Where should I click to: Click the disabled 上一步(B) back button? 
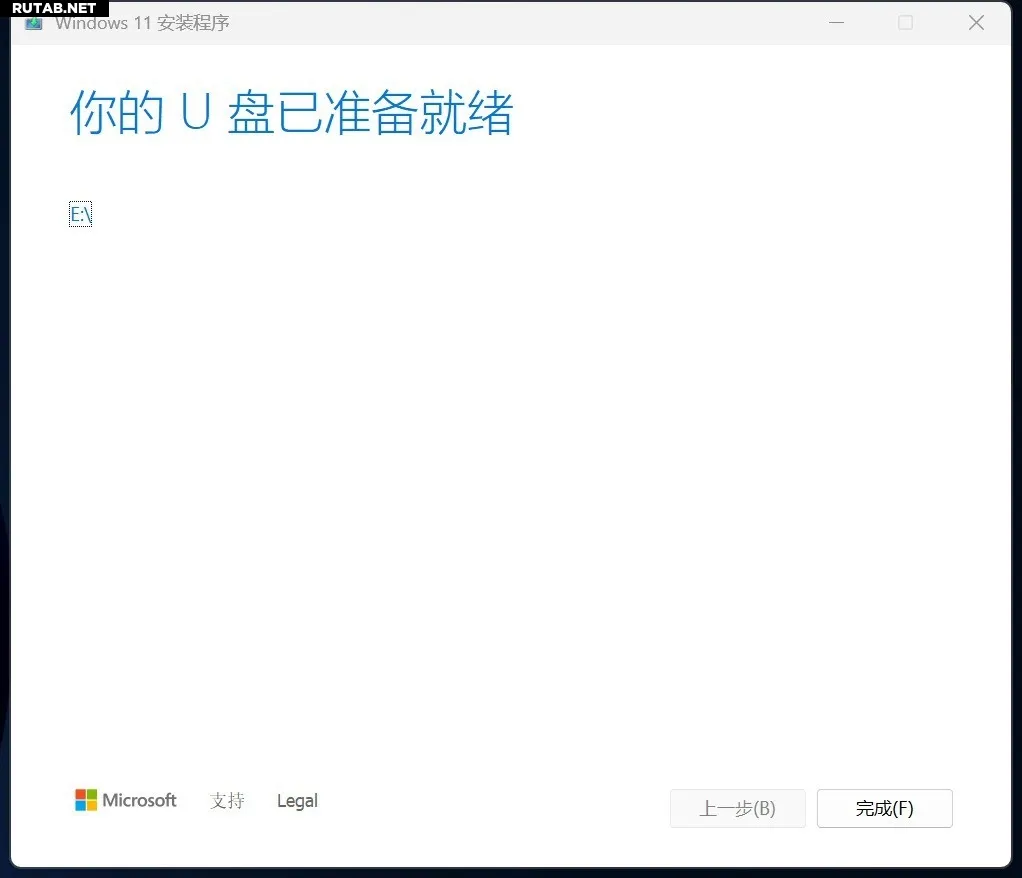[737, 808]
